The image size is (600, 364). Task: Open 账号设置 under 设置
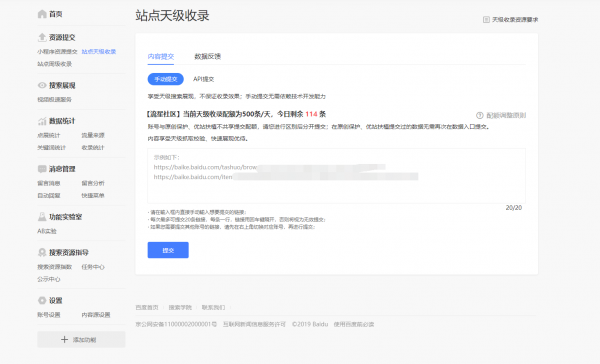coord(49,315)
